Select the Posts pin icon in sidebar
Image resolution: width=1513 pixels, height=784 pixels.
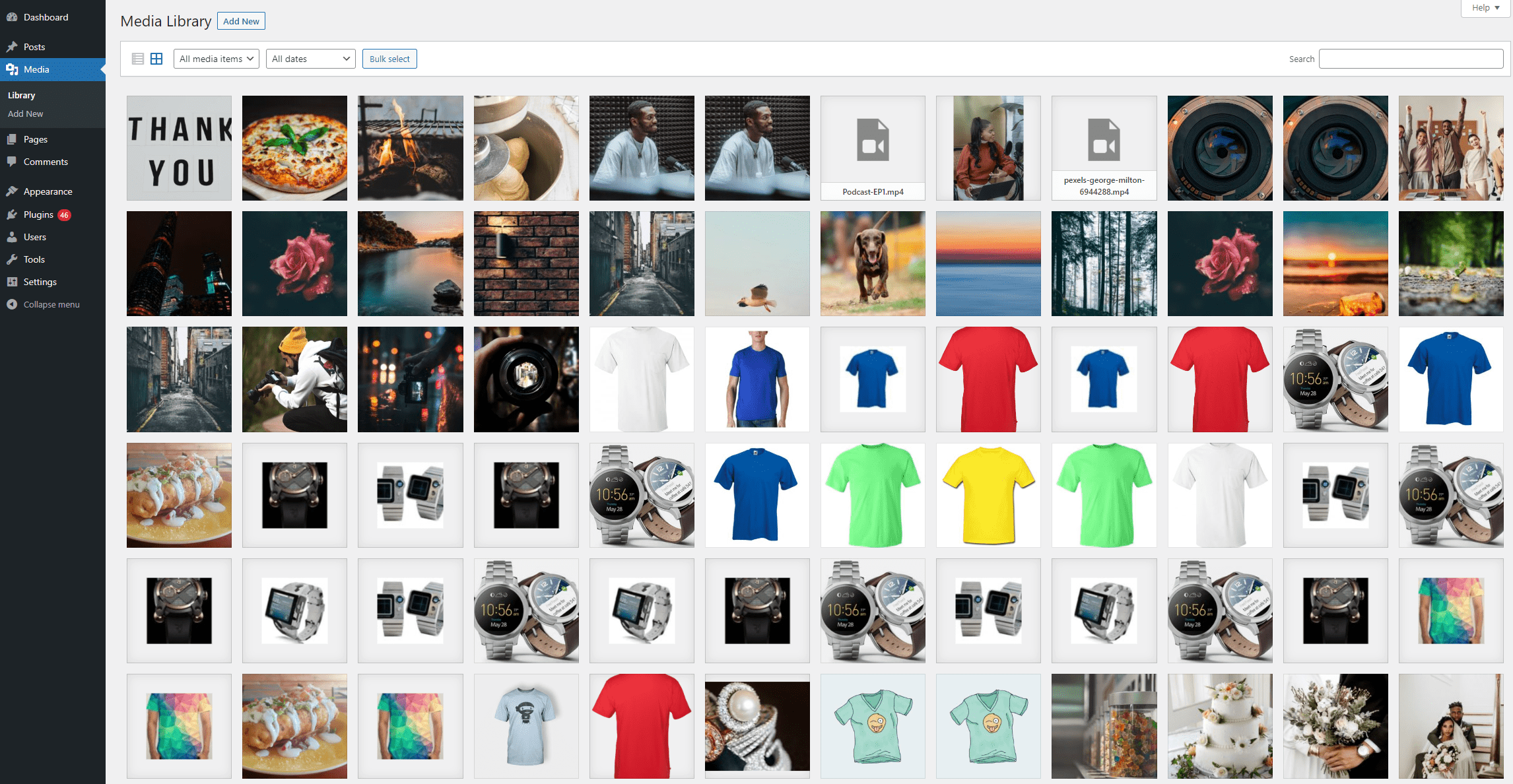coord(11,46)
